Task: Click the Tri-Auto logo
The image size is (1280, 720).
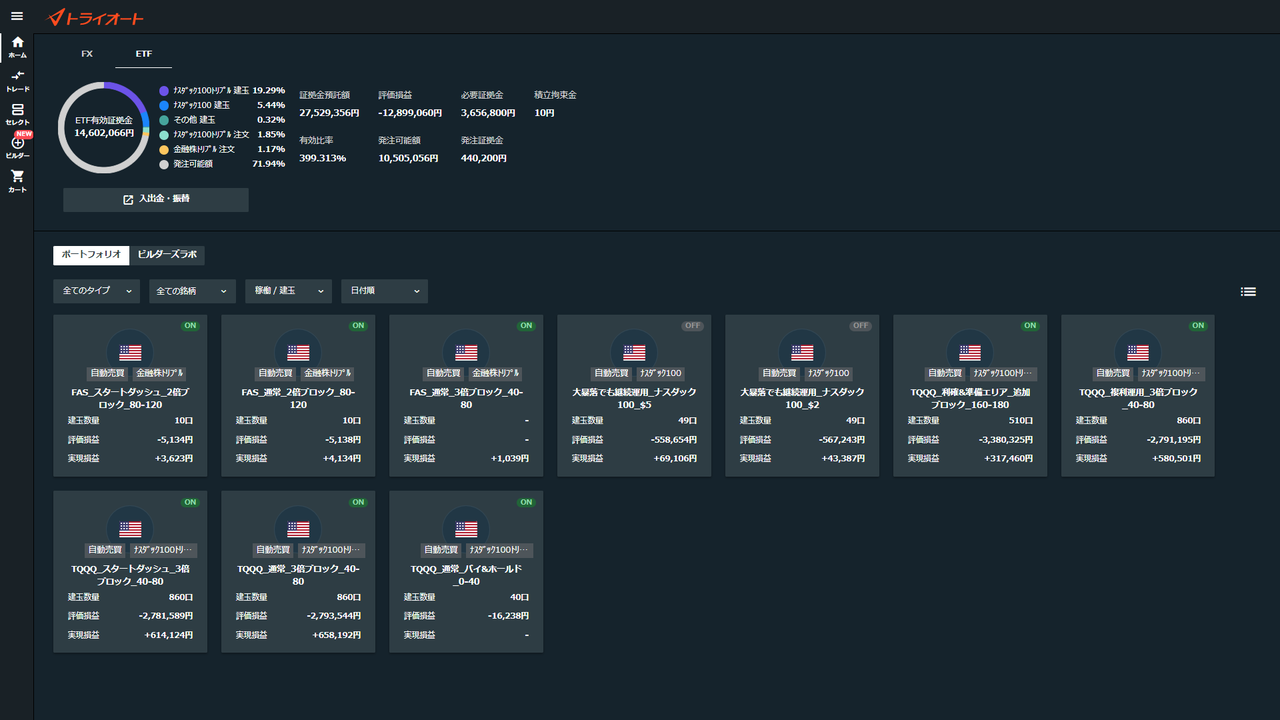Action: (x=96, y=17)
